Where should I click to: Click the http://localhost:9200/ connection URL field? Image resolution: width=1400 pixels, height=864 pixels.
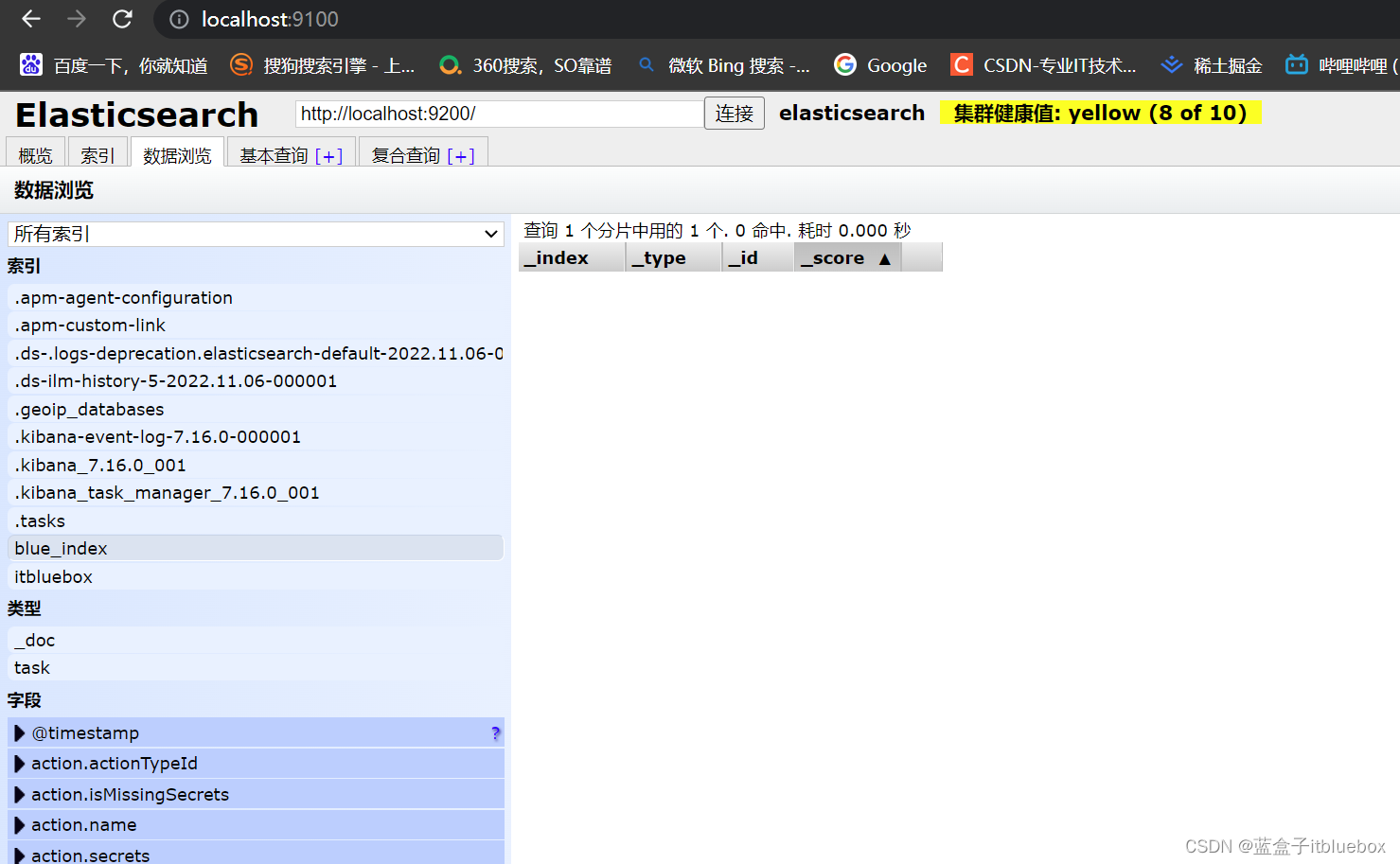coord(500,114)
